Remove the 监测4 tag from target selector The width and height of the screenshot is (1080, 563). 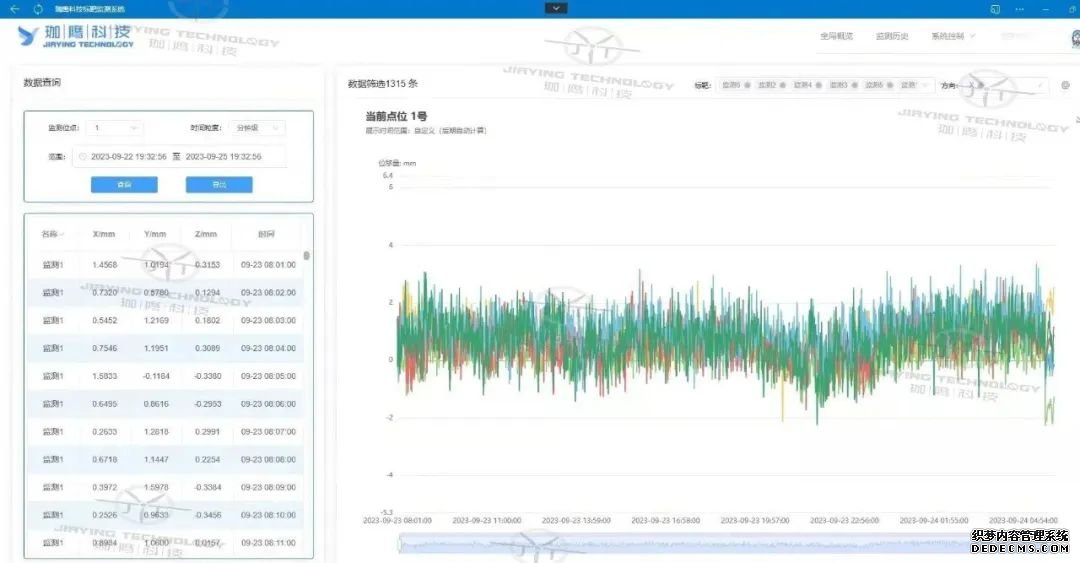[818, 86]
